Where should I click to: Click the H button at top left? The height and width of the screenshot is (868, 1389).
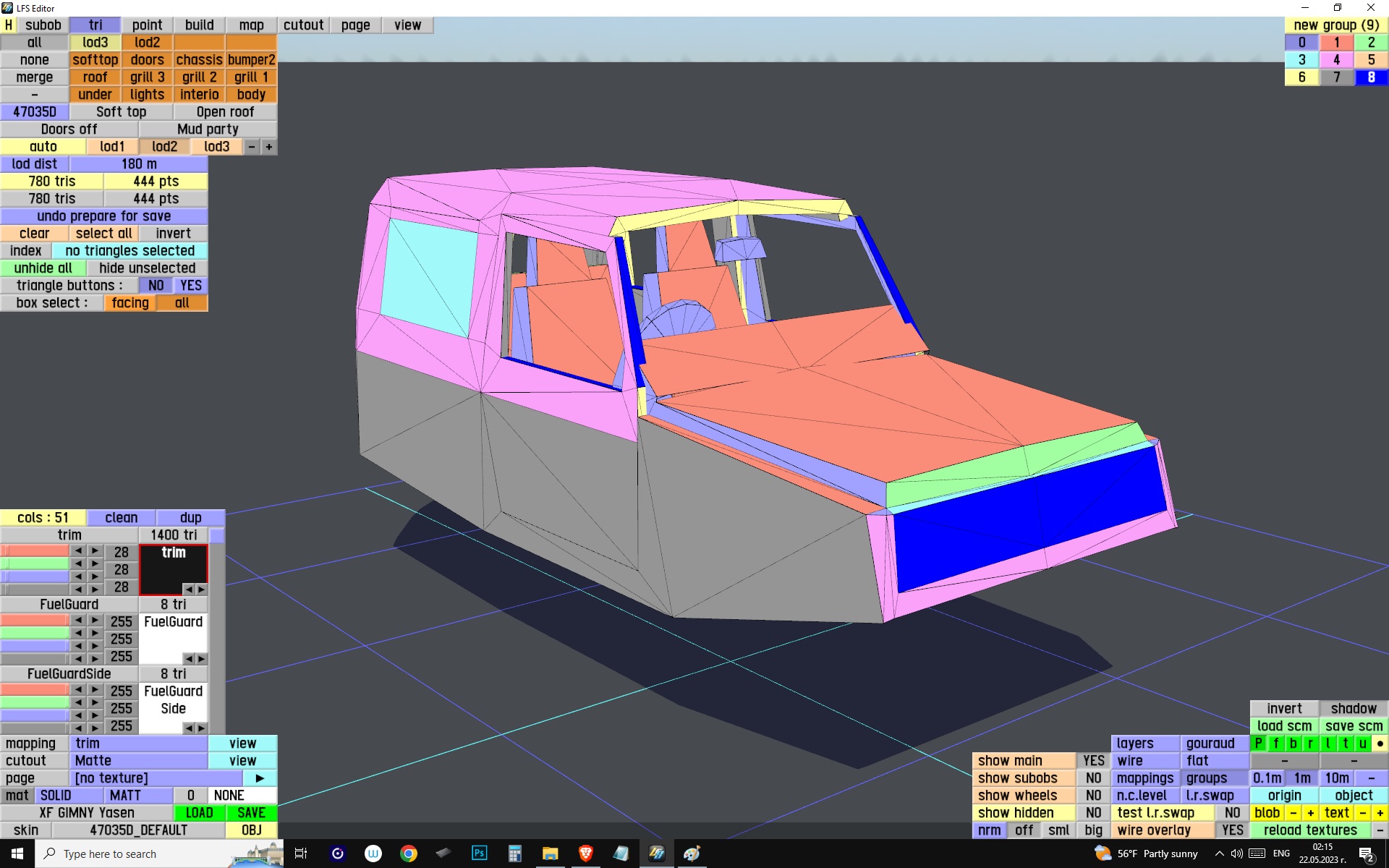tap(8, 25)
